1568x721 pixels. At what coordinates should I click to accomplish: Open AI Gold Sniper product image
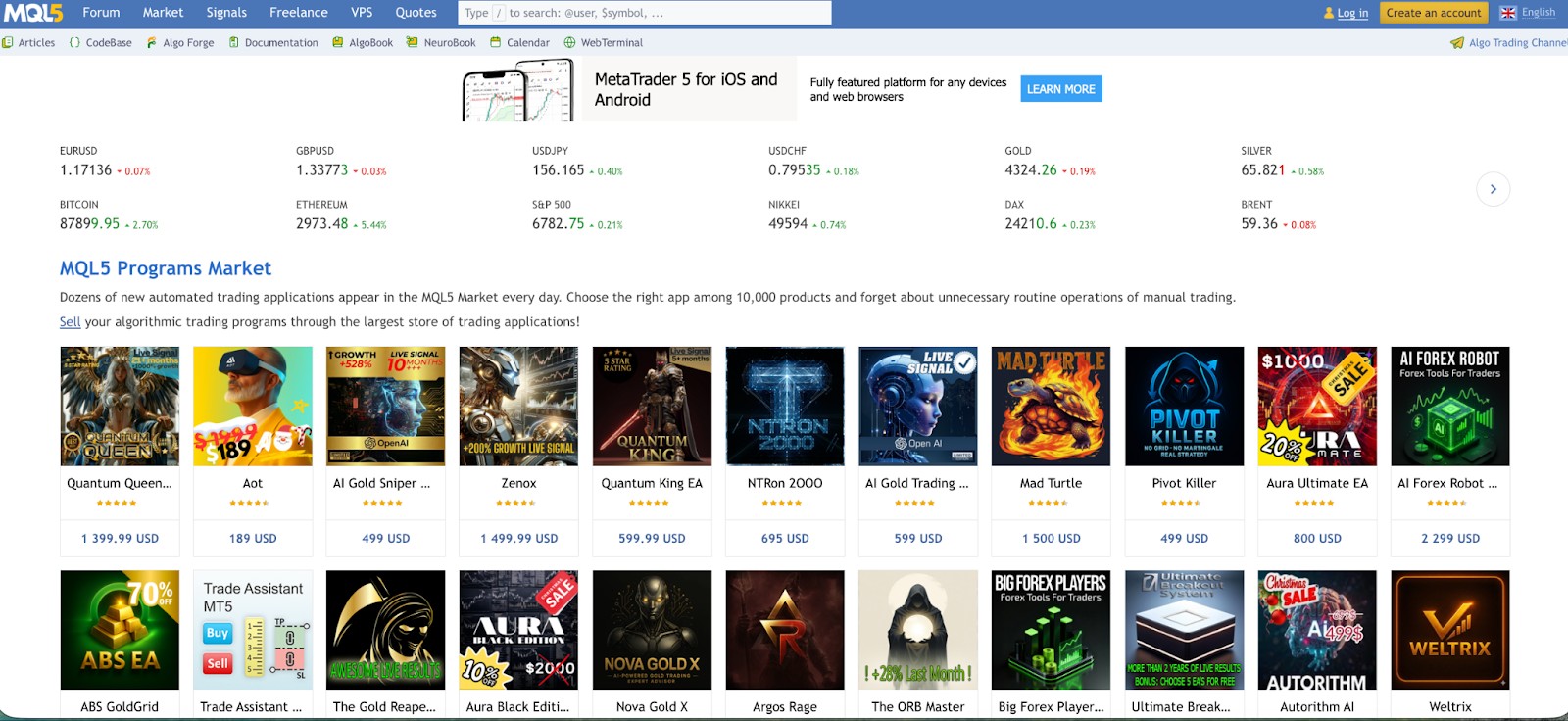[386, 406]
